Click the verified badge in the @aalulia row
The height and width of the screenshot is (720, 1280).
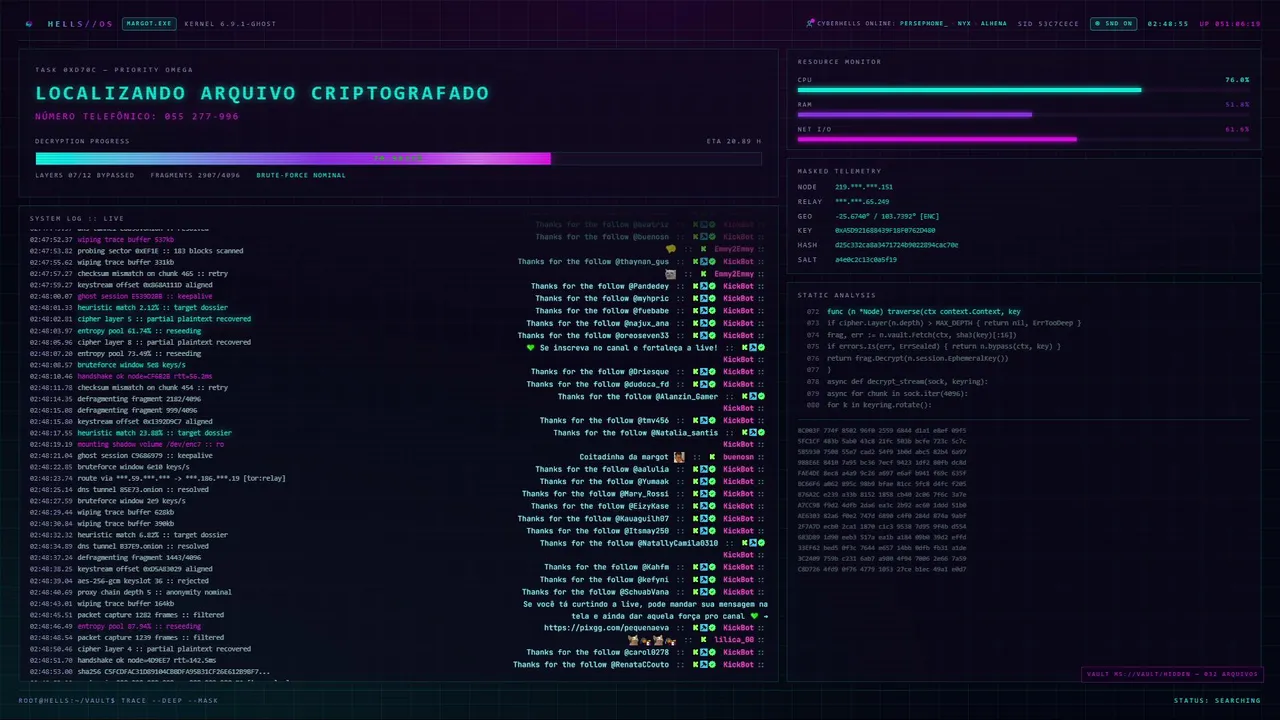tap(712, 469)
